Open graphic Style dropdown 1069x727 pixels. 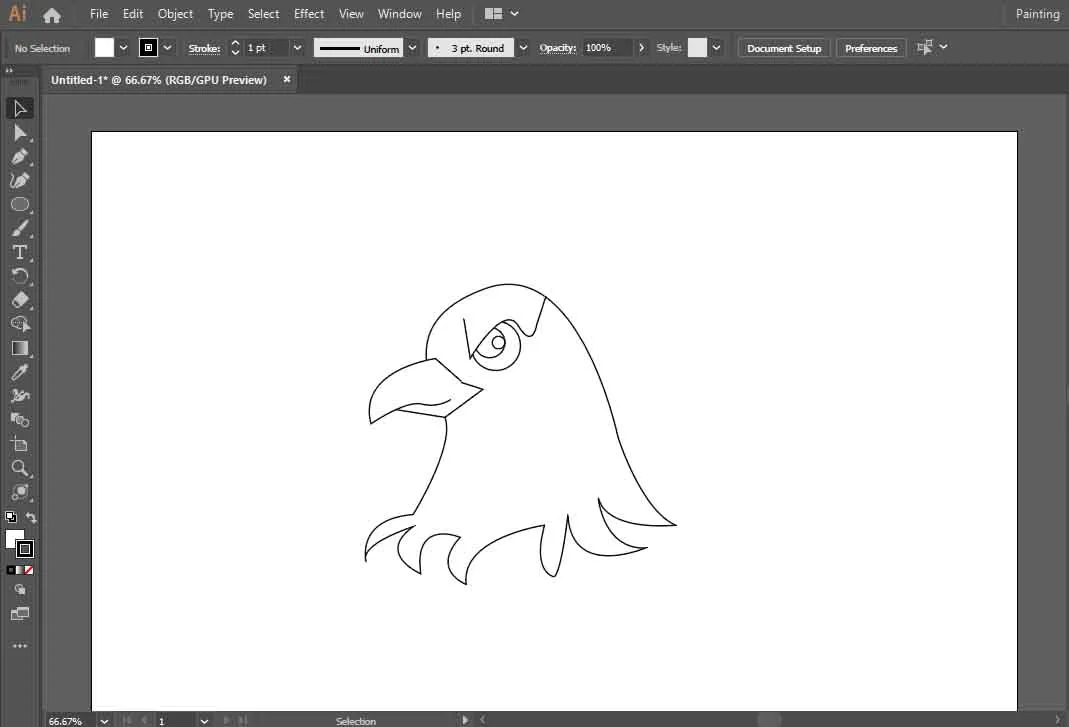point(717,48)
